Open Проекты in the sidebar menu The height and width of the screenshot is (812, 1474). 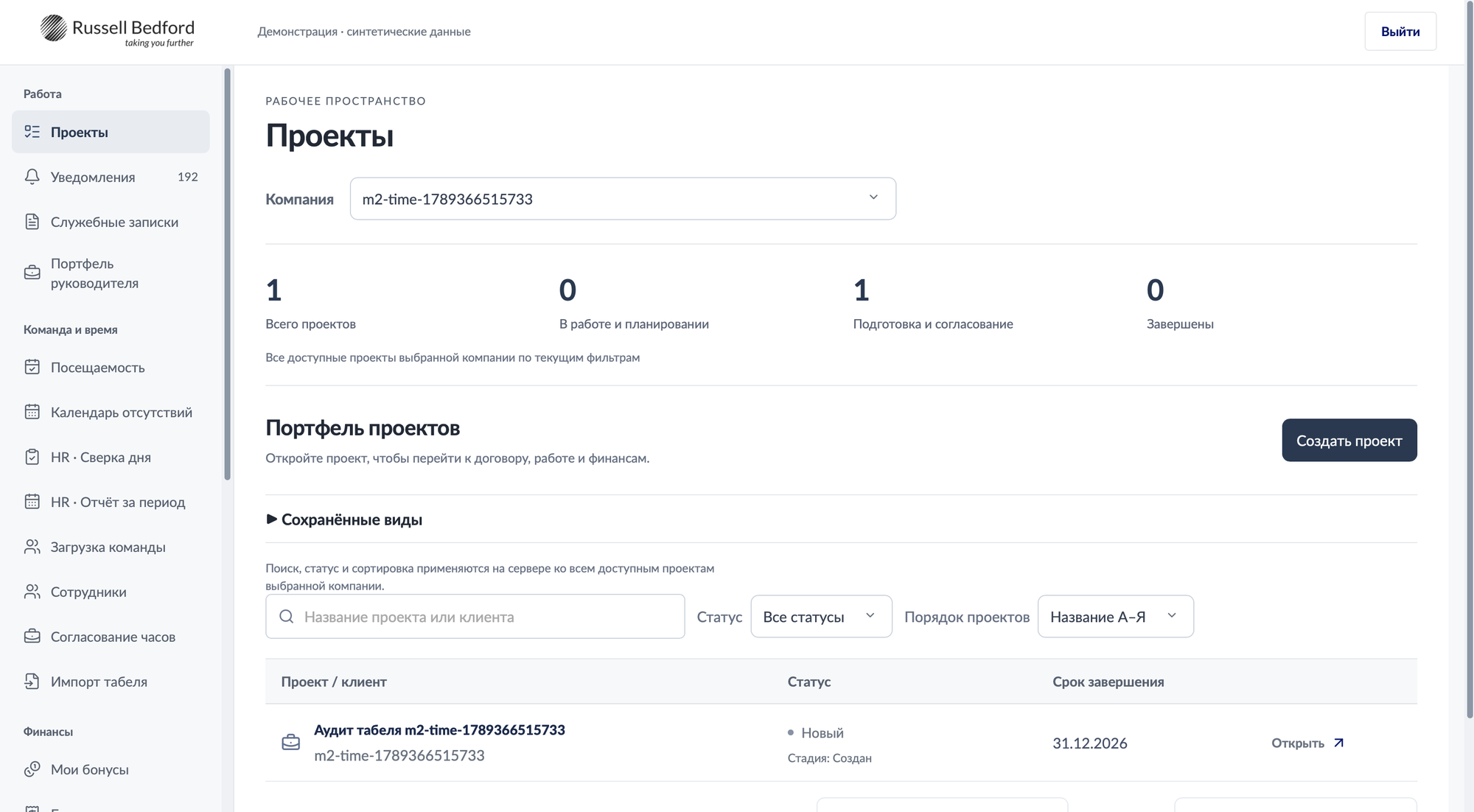coord(111,132)
